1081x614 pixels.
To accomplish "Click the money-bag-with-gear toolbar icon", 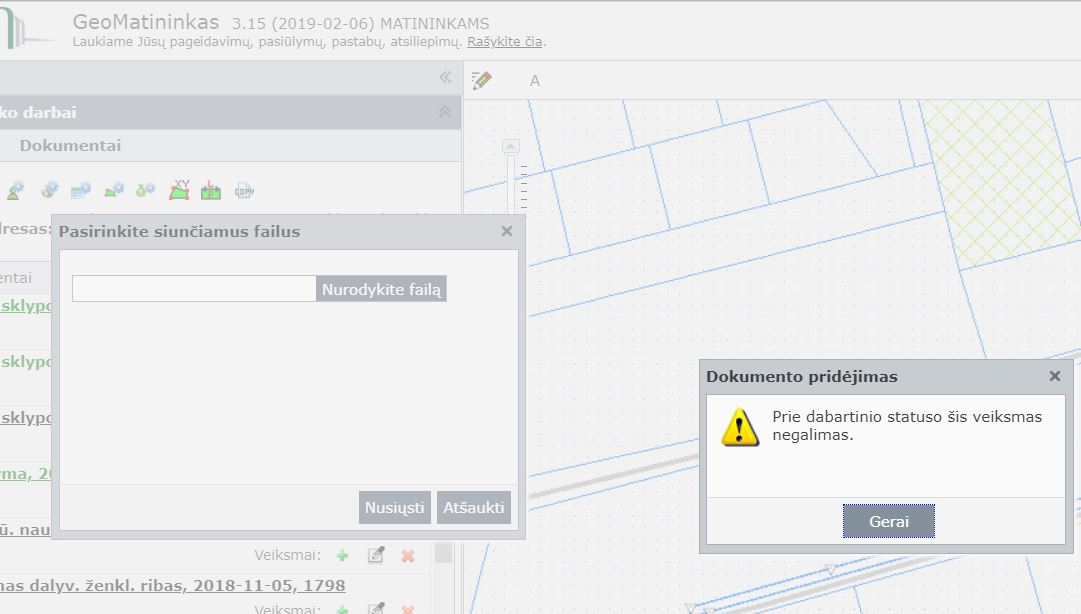I will point(145,190).
